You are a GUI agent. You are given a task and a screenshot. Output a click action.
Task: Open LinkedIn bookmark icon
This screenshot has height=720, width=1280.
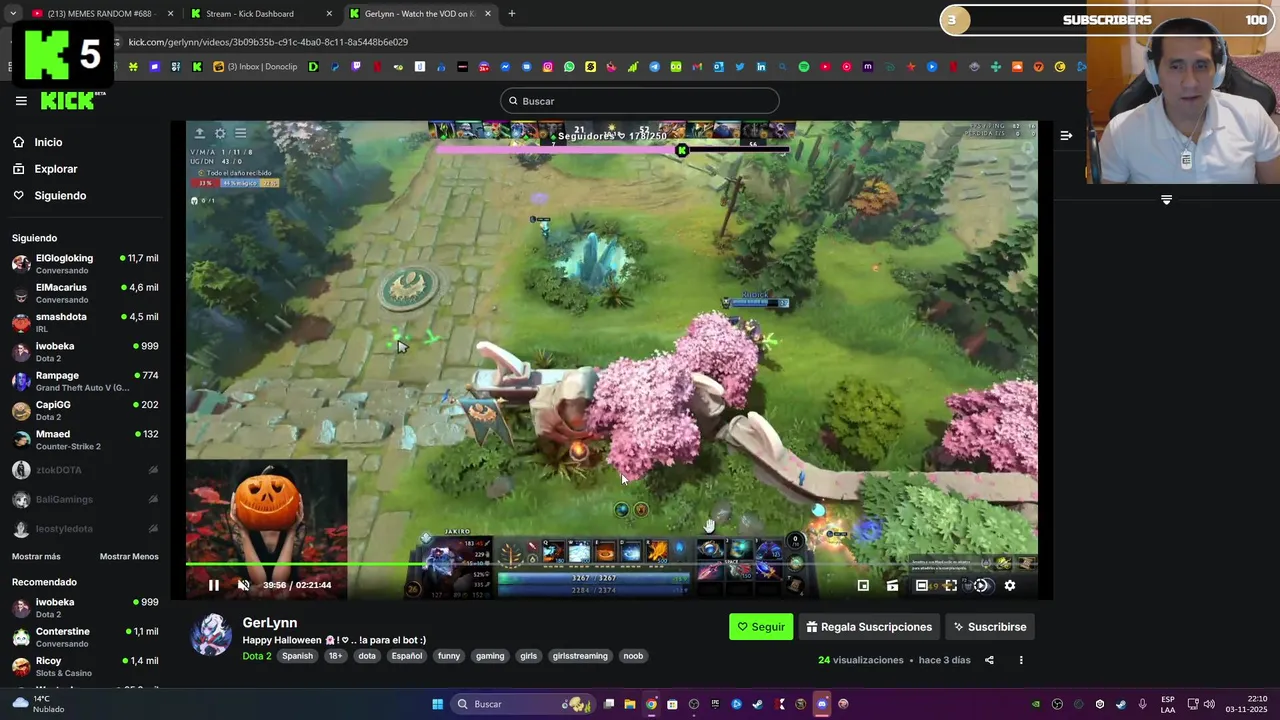[761, 67]
